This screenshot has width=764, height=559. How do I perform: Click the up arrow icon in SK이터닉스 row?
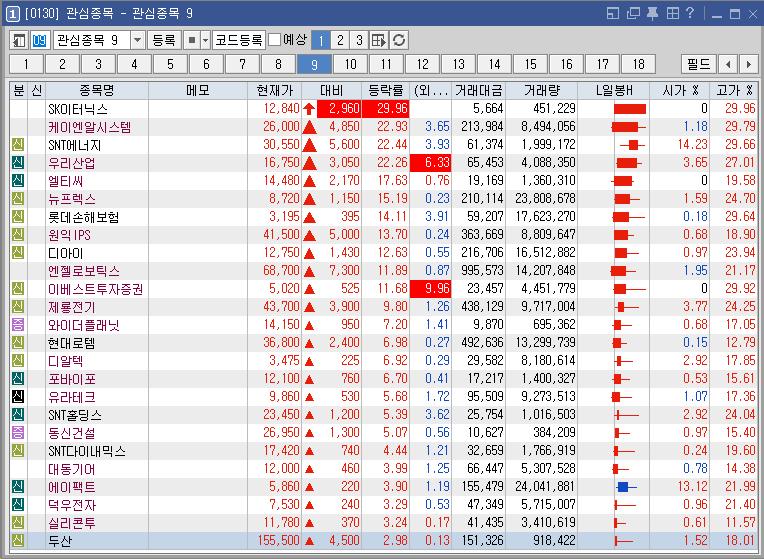309,108
